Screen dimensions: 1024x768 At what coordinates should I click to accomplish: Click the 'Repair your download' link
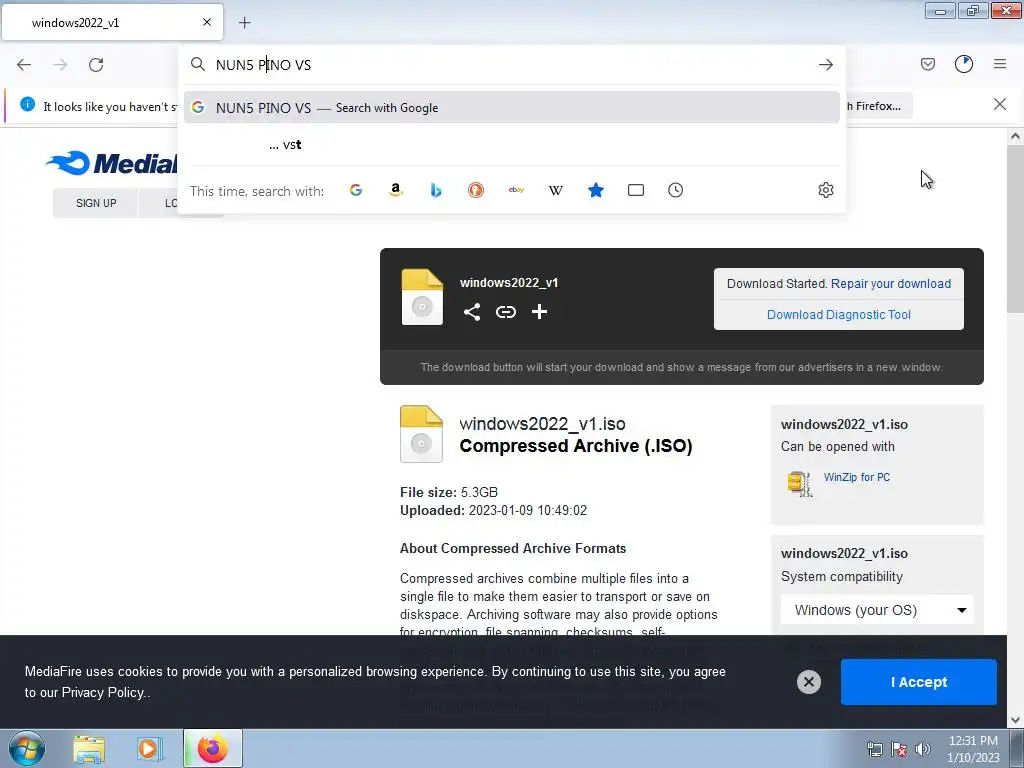(x=891, y=283)
